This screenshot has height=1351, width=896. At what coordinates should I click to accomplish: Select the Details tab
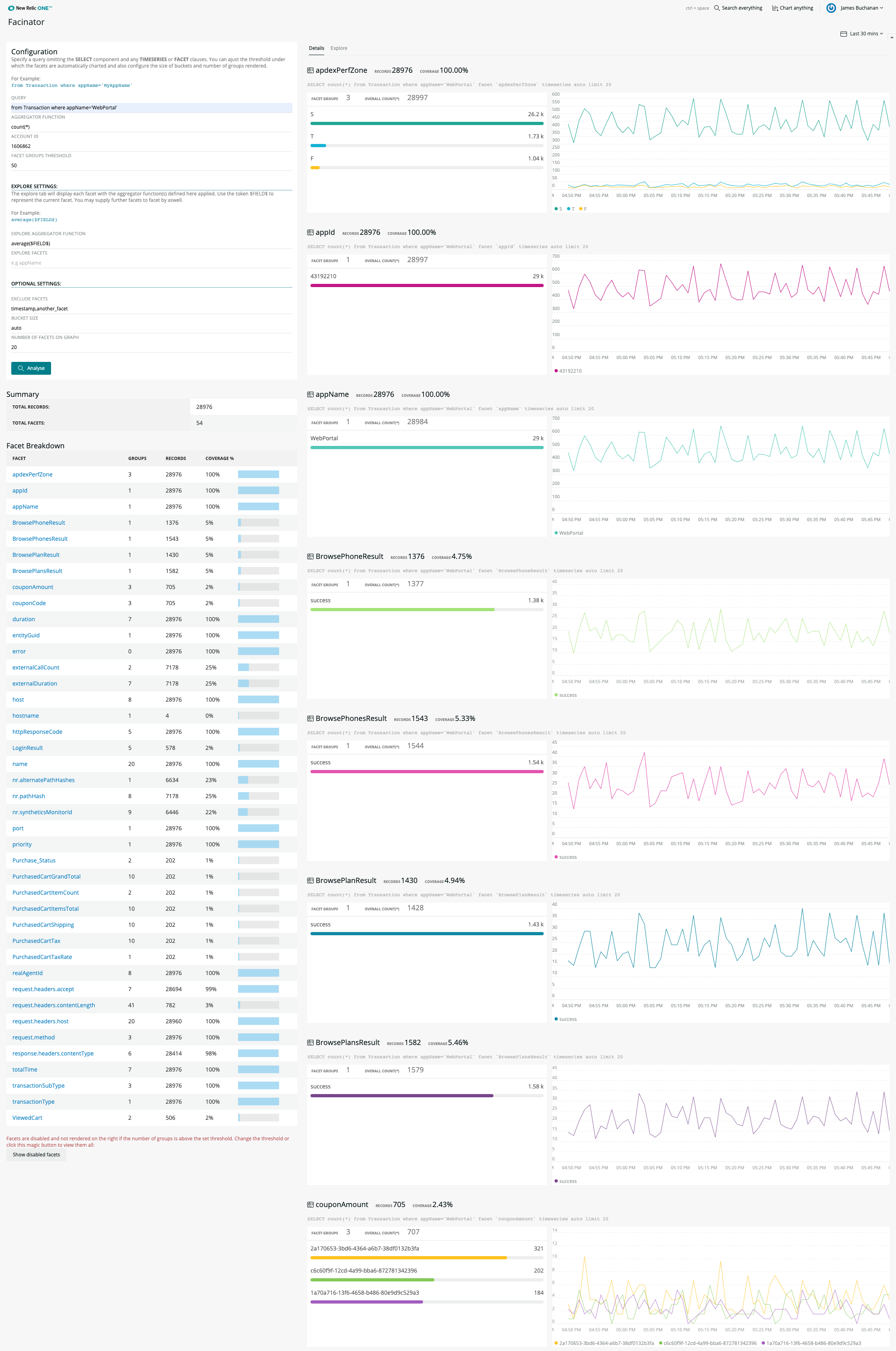coord(316,48)
